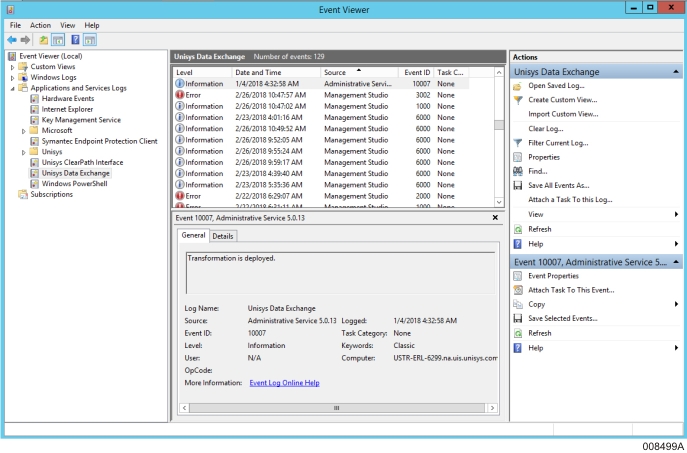Open the Help menu in menu bar
The image size is (687, 453).
pyautogui.click(x=92, y=25)
